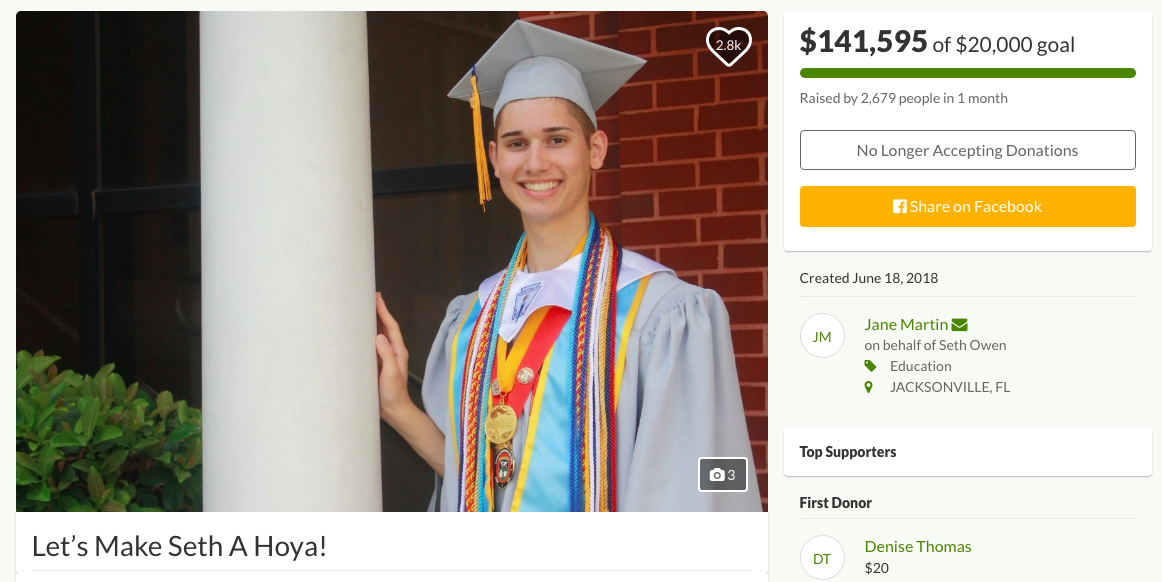Click the Education category link
The image size is (1162, 582).
[920, 366]
